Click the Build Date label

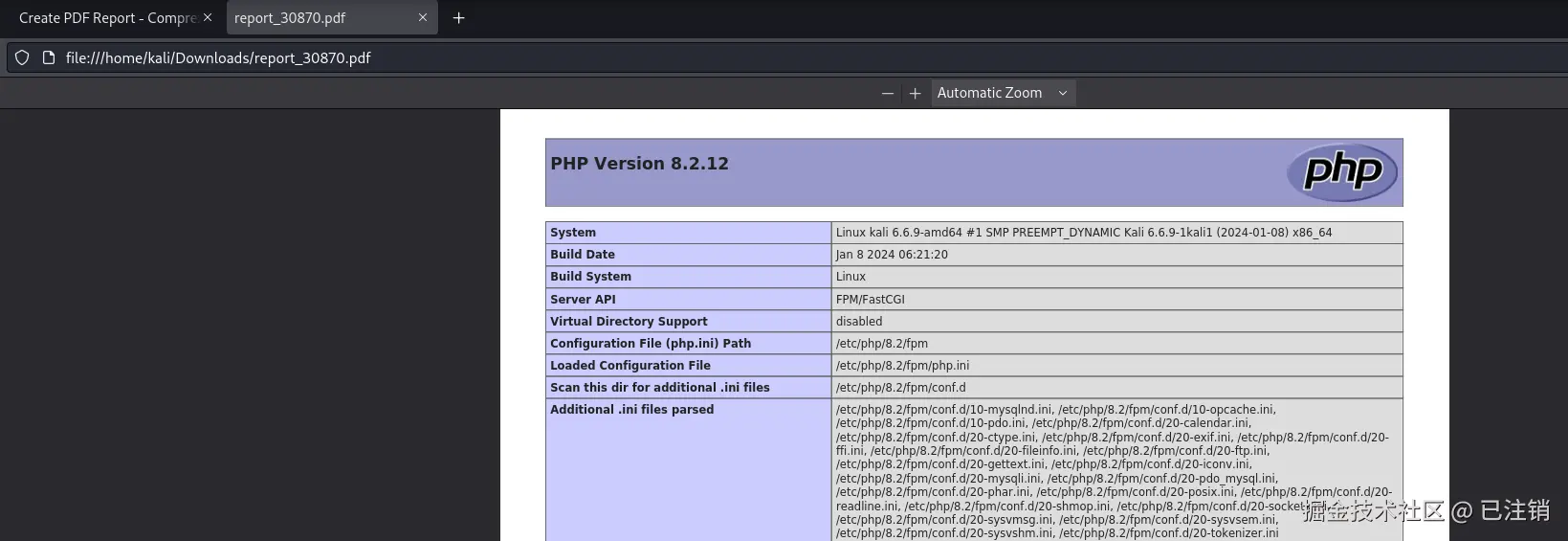pos(583,255)
